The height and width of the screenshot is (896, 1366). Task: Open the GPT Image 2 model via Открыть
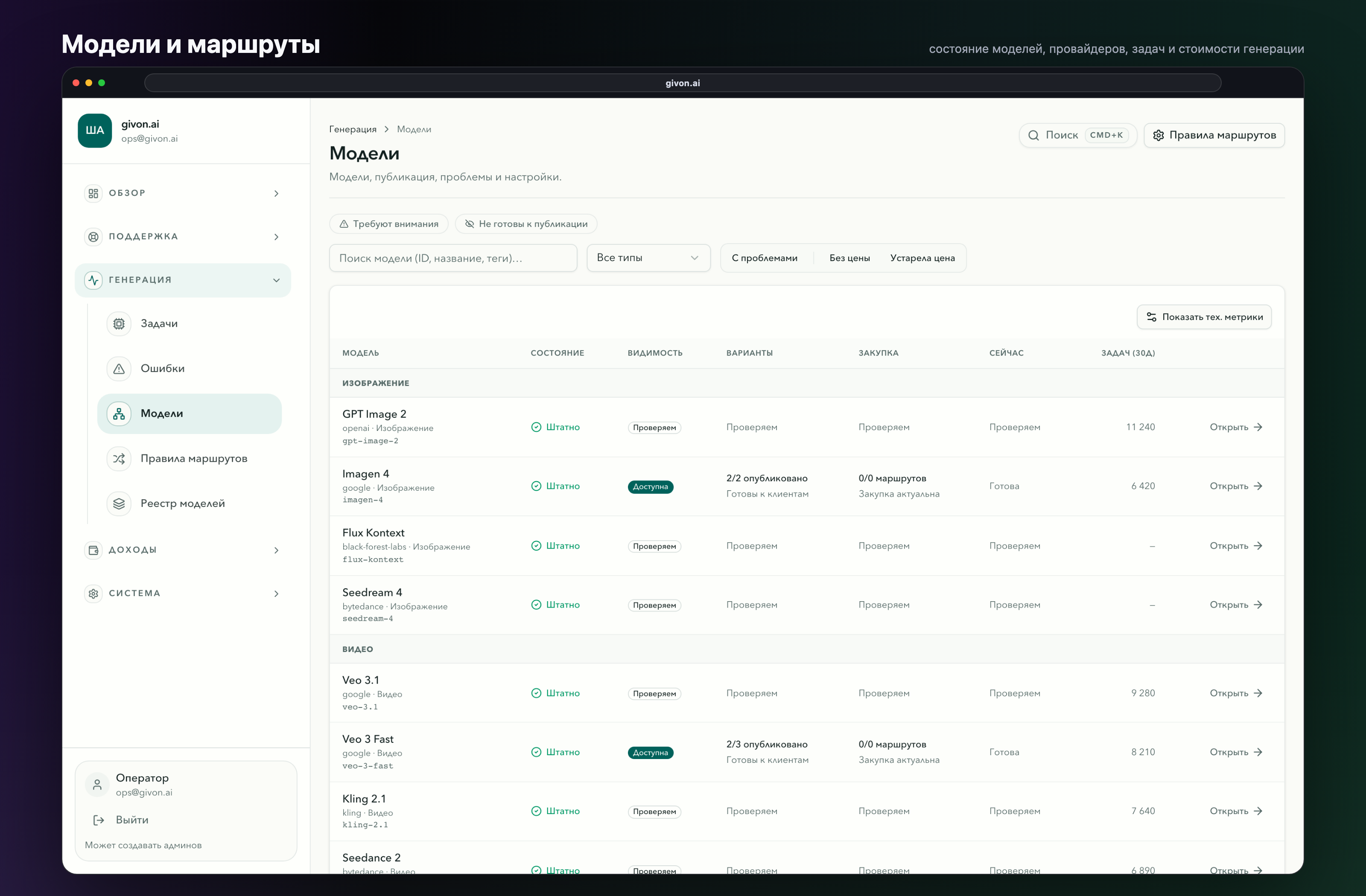click(x=1236, y=428)
